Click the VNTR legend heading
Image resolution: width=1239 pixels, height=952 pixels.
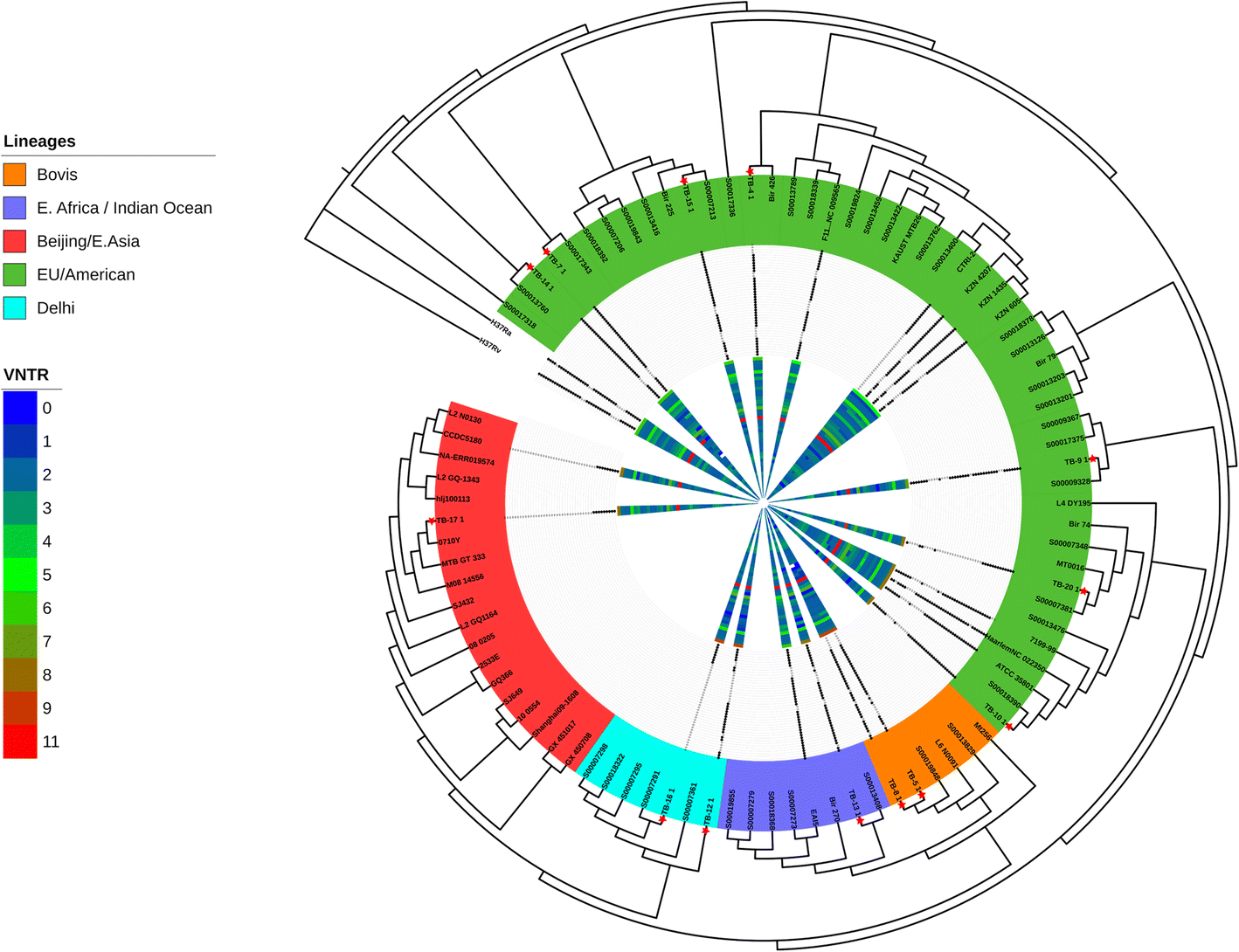(26, 375)
